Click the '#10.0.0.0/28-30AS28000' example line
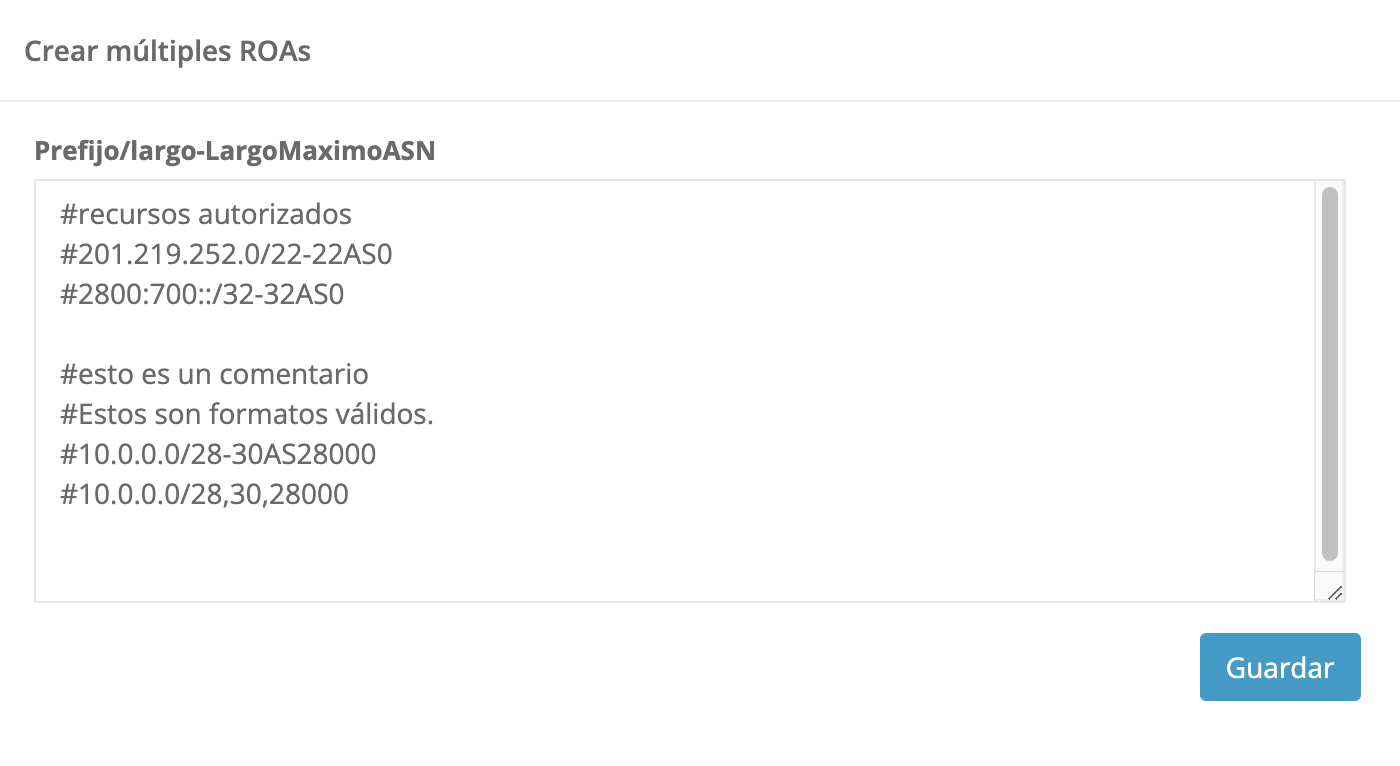Image resolution: width=1400 pixels, height=766 pixels. point(218,454)
